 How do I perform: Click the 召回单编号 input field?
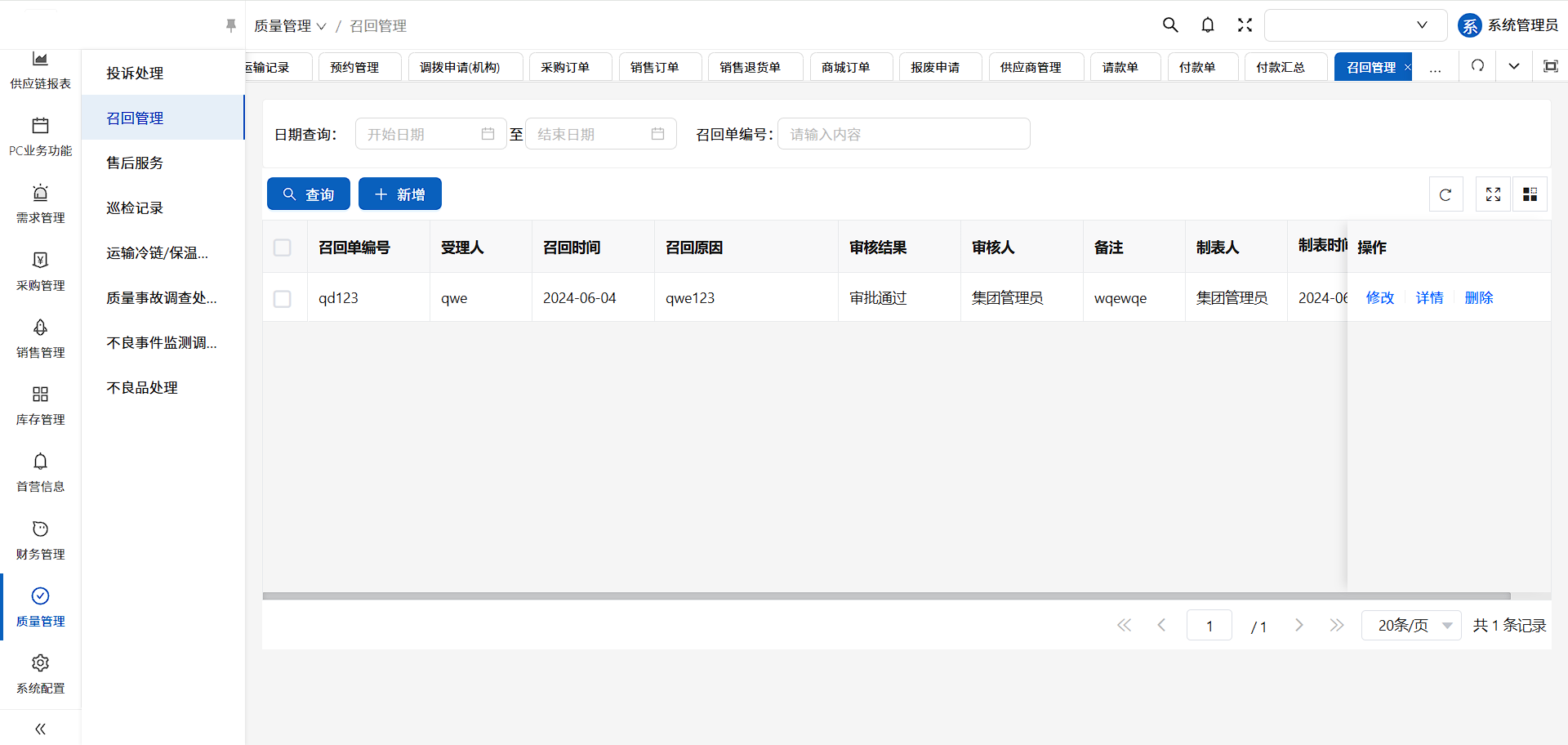pyautogui.click(x=903, y=134)
